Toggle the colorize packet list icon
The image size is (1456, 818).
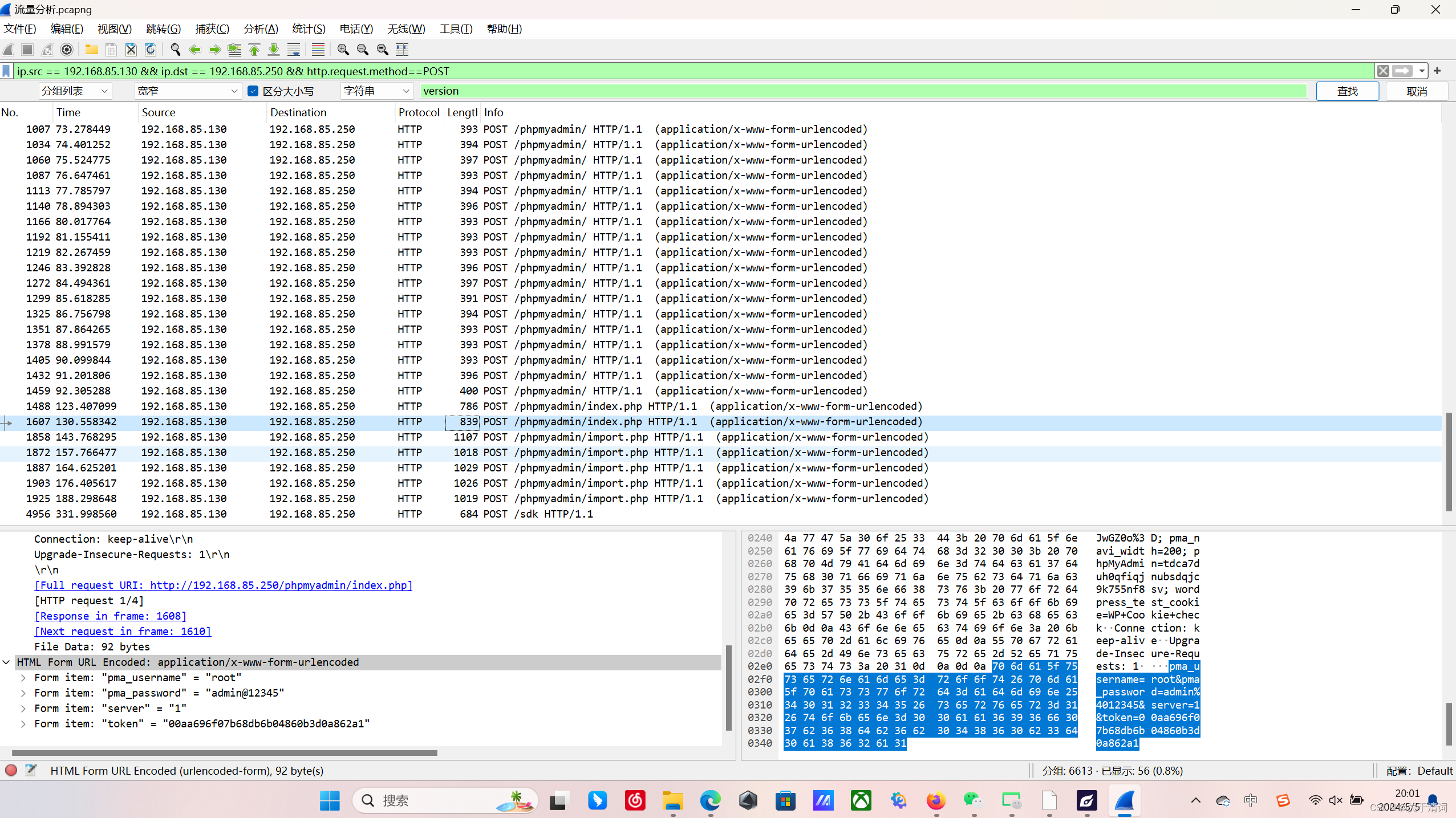pyautogui.click(x=318, y=50)
